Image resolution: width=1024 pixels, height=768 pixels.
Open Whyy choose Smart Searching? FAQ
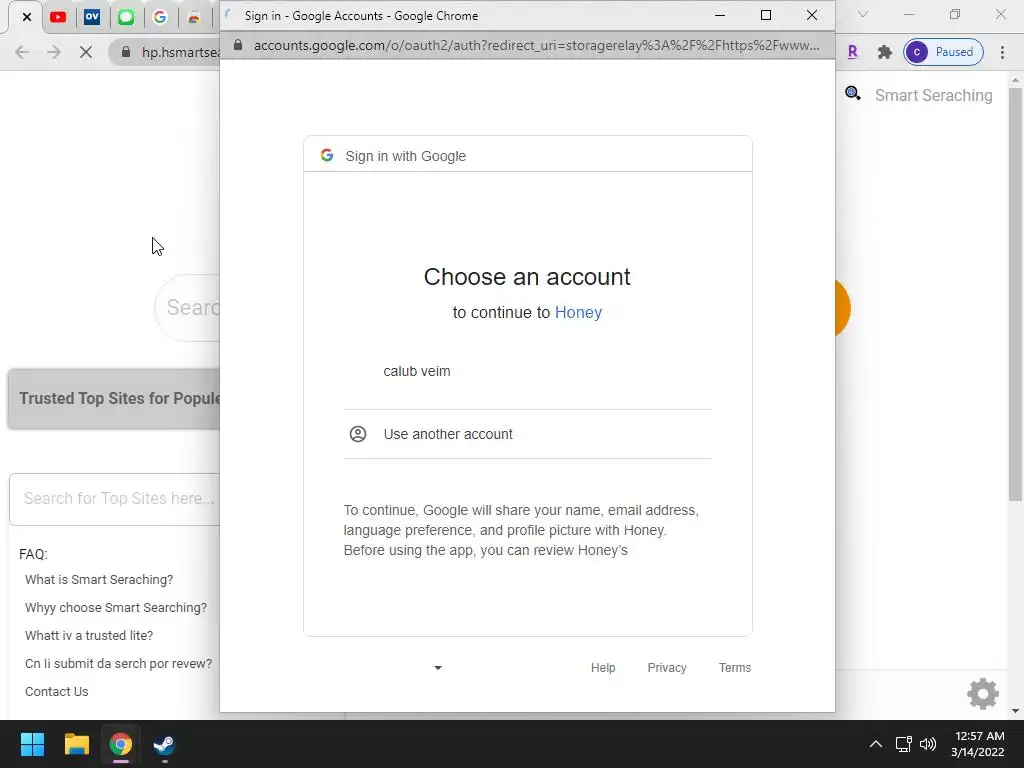pos(116,608)
